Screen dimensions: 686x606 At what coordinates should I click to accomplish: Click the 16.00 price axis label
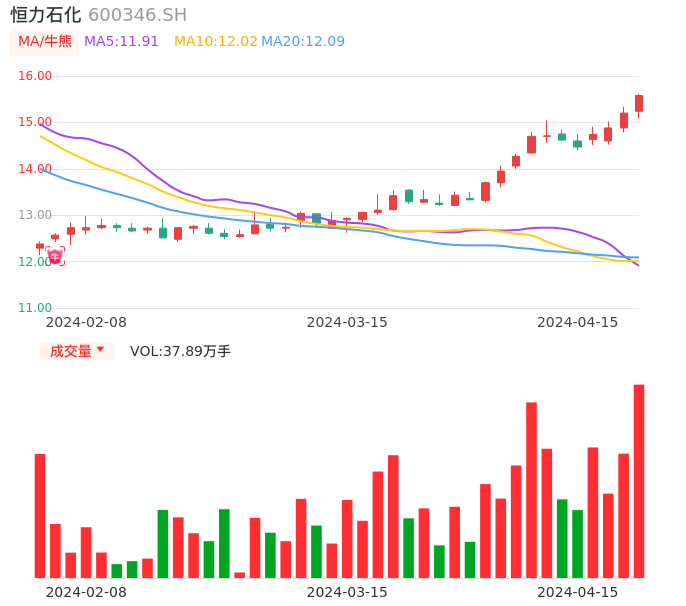tap(35, 76)
